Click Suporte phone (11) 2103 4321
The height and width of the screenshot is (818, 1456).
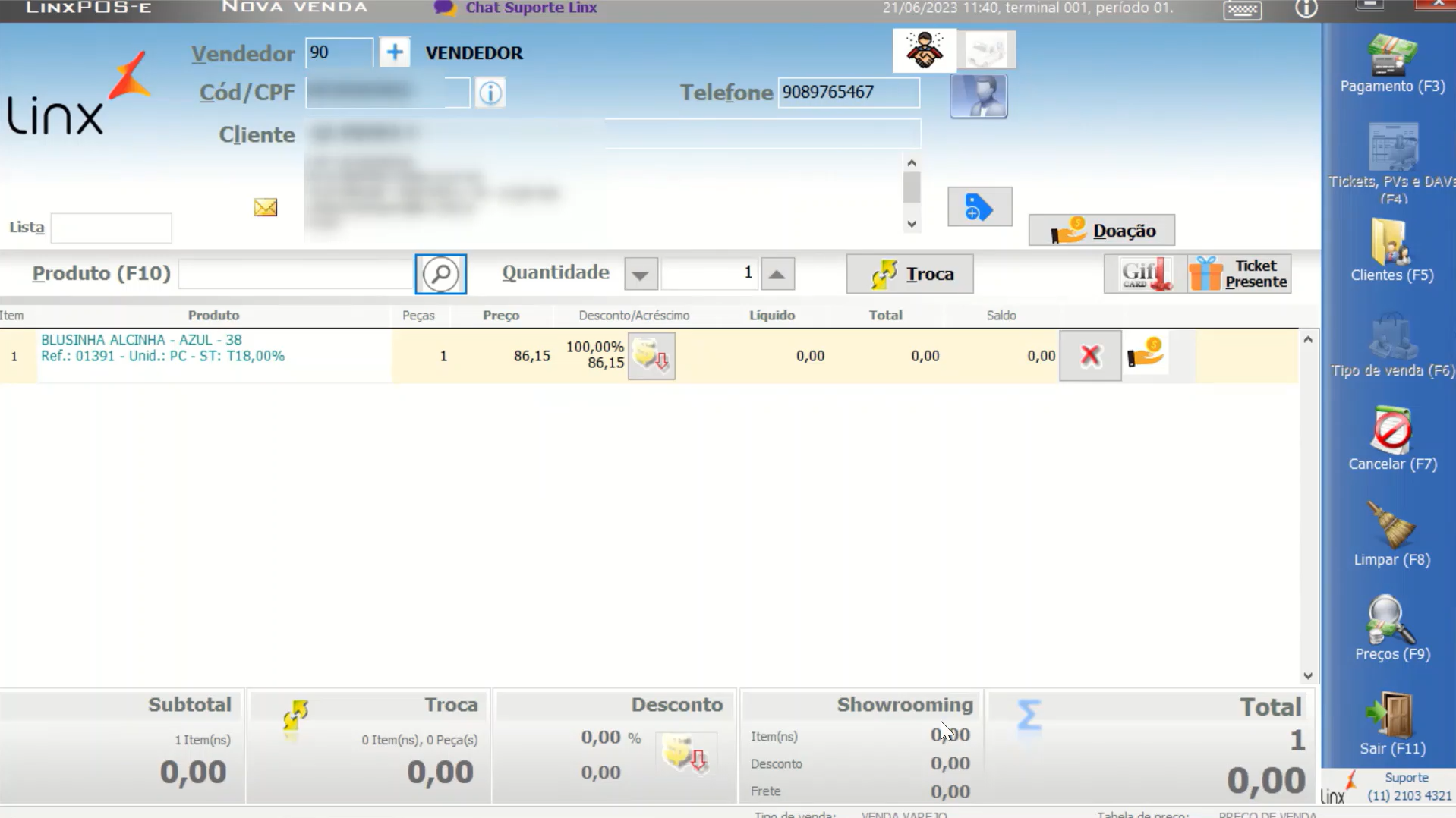1410,796
